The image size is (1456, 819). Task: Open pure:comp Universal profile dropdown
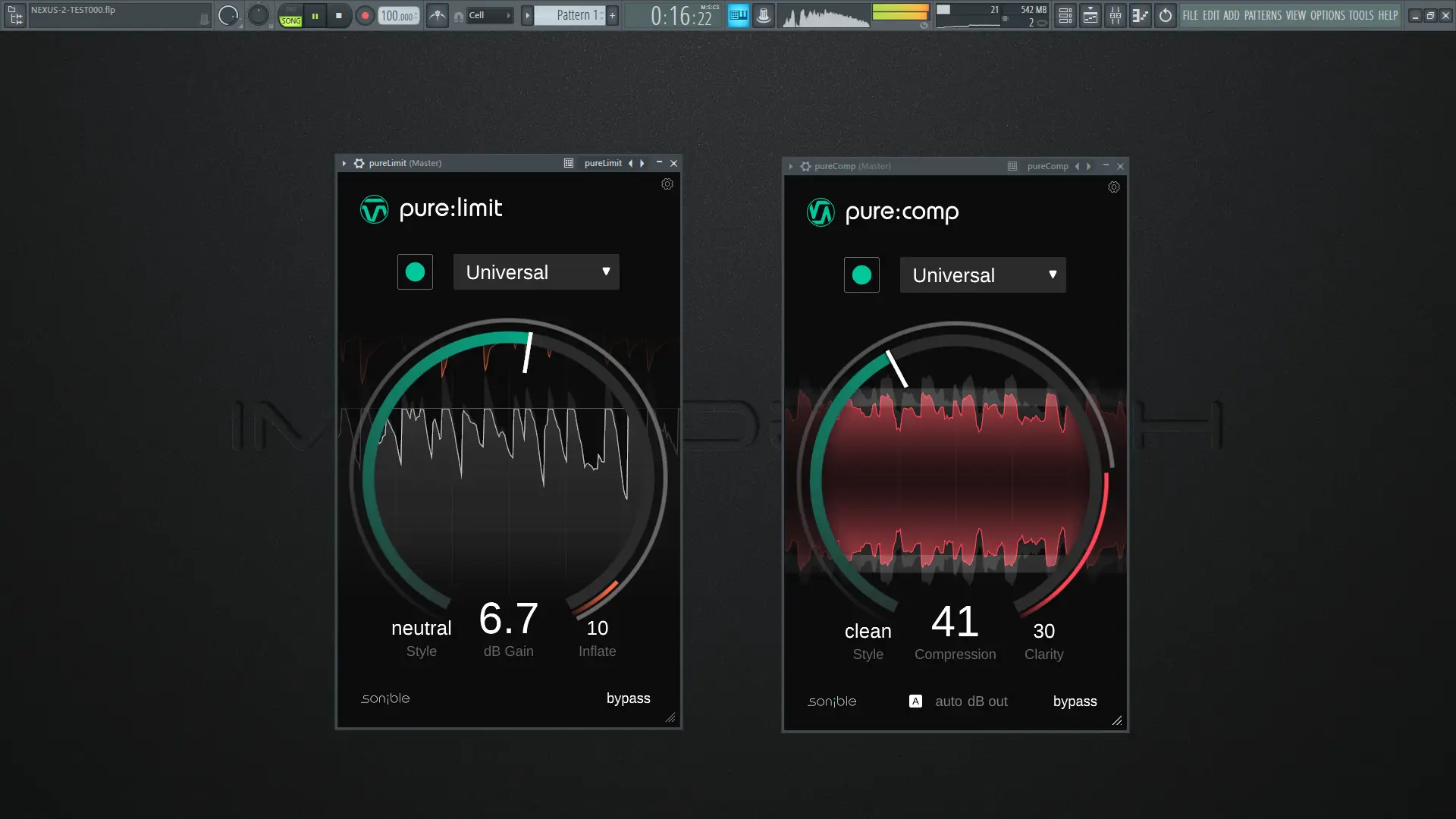[983, 275]
